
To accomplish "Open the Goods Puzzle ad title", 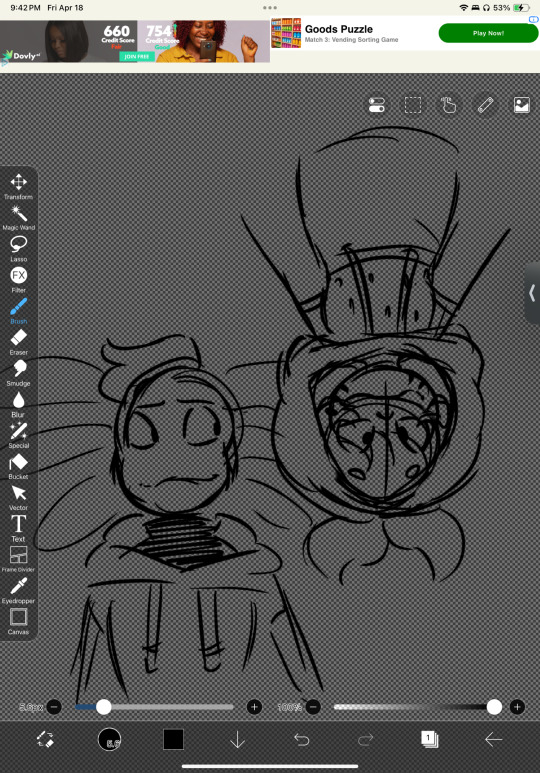I will [x=339, y=29].
